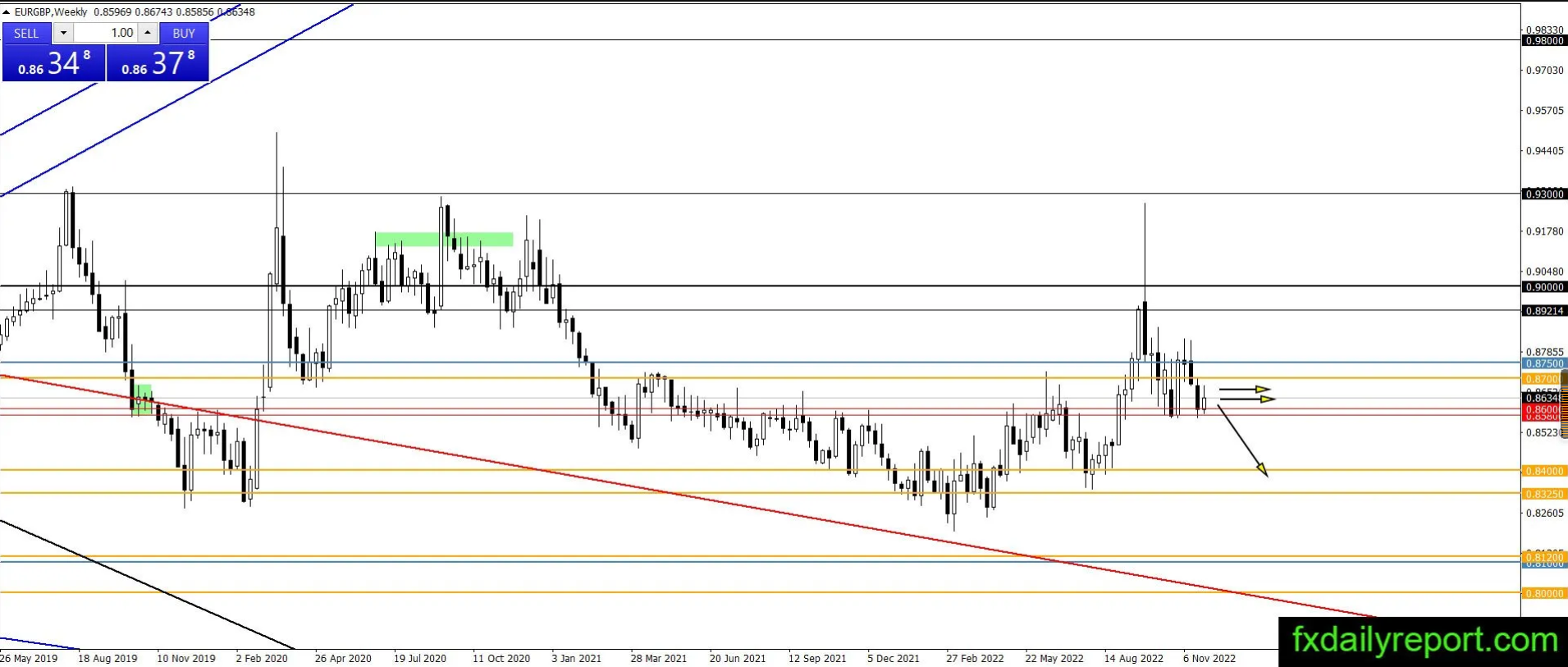Select the EURGBP,Weekly chart title text
This screenshot has height=667, width=1568.
[x=51, y=12]
